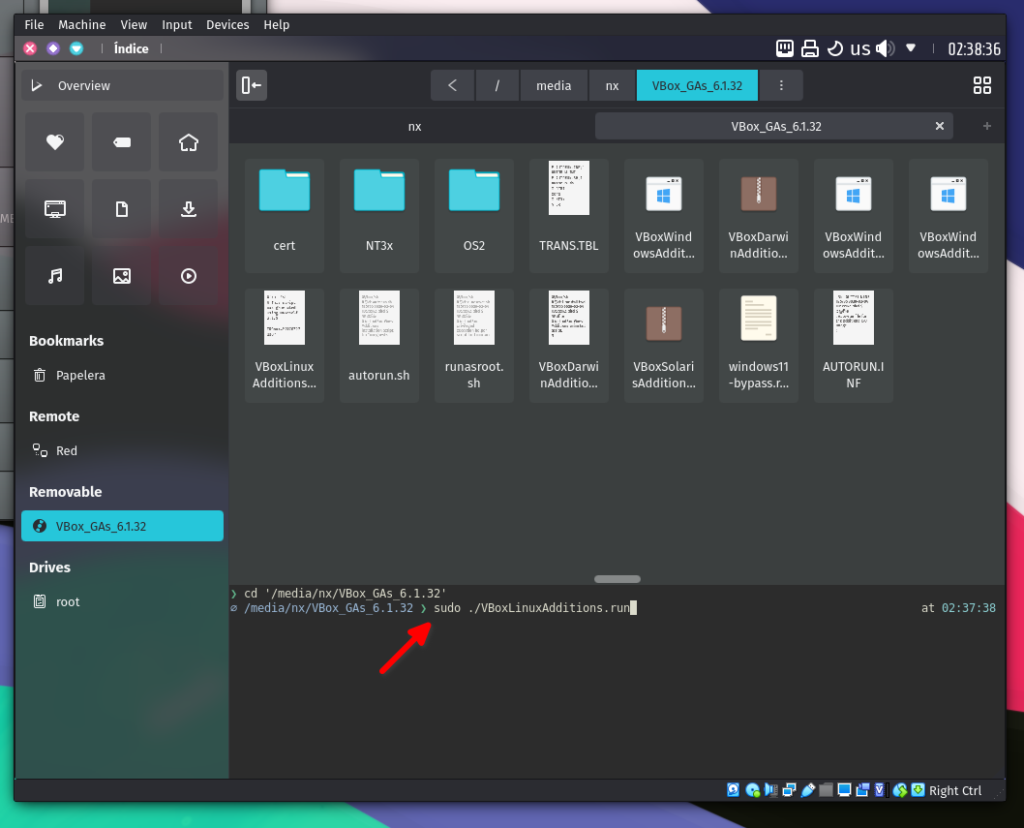Screen dimensions: 1024x828
Task: Open the VirtualBox File menu
Action: pos(34,25)
